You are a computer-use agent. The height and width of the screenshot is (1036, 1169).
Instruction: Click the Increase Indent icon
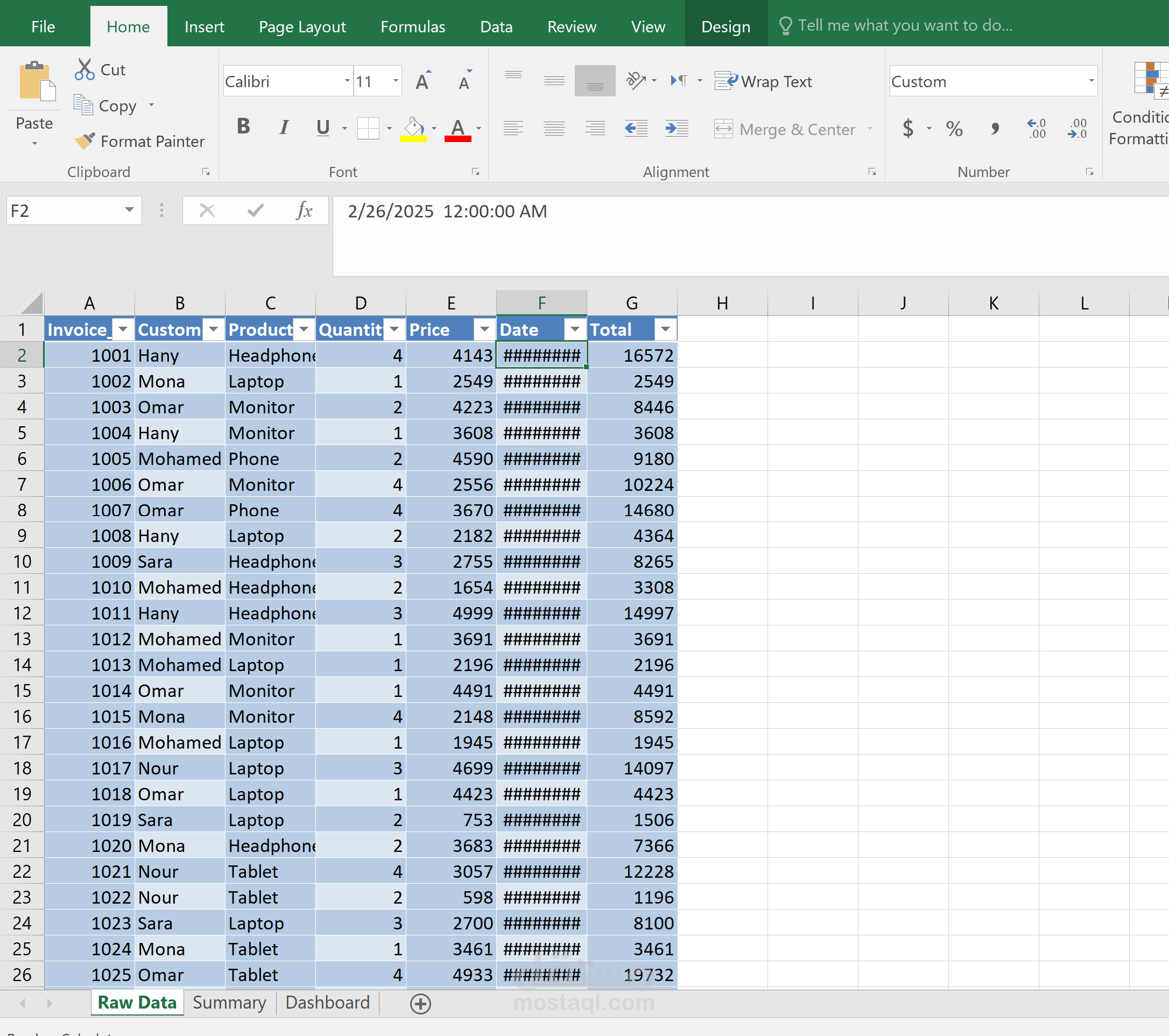[677, 128]
